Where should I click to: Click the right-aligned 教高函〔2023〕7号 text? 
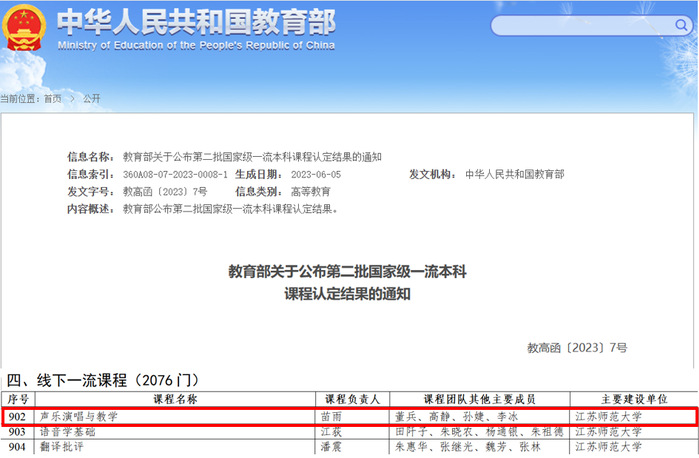click(x=577, y=347)
